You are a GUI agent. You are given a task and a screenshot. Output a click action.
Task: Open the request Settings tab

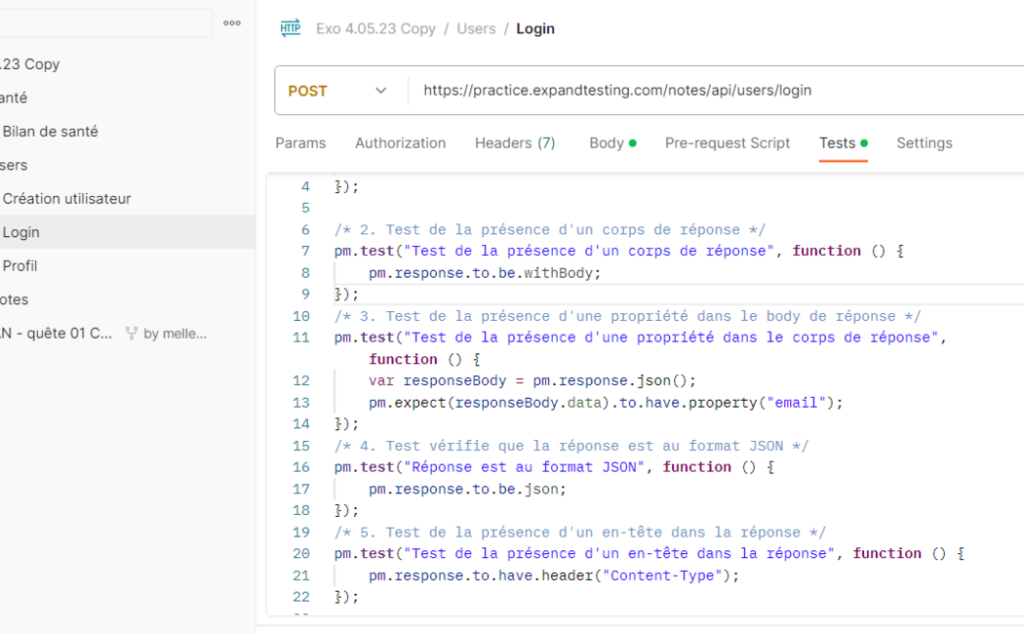[x=923, y=143]
